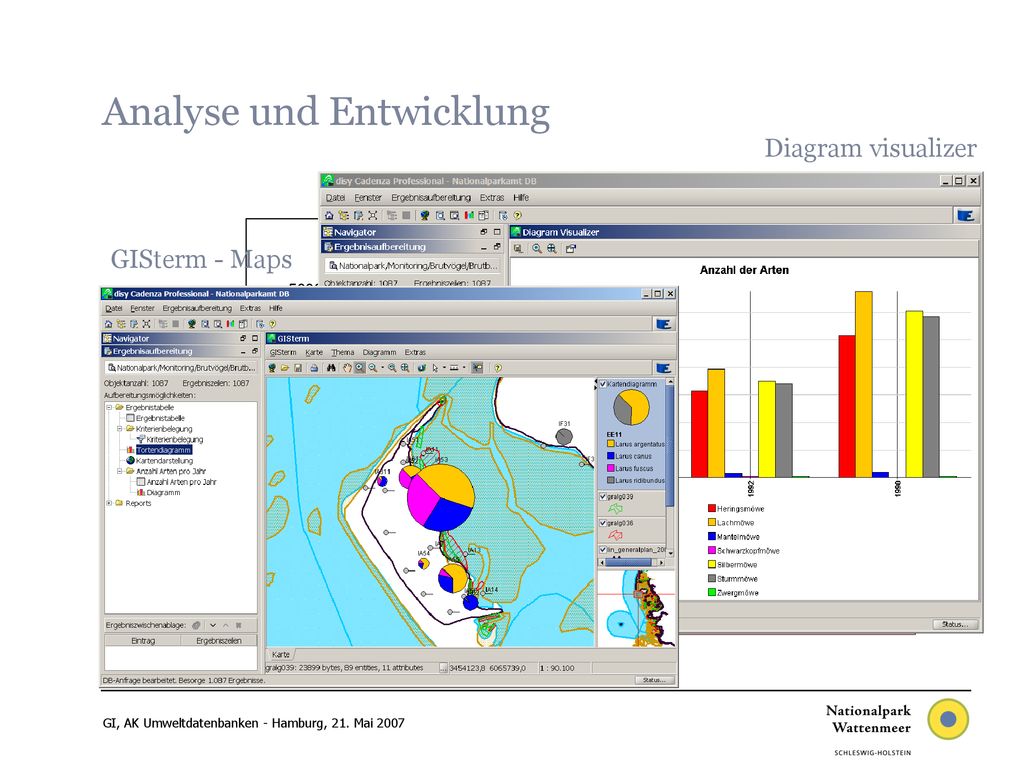Image resolution: width=1024 pixels, height=768 pixels.
Task: Open the pointer tool dropdown arrow in GISterm
Action: tap(444, 368)
